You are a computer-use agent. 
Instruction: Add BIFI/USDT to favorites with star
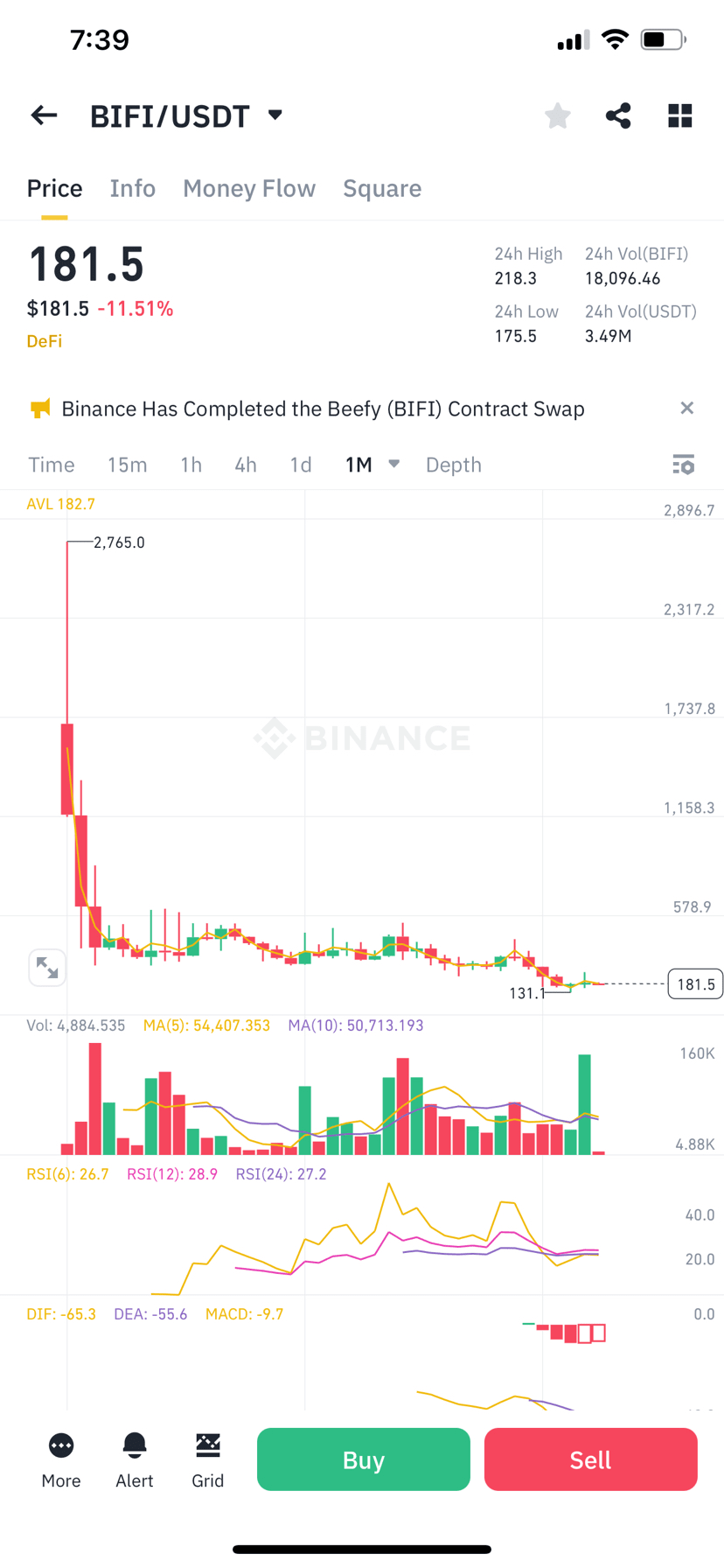[x=557, y=115]
